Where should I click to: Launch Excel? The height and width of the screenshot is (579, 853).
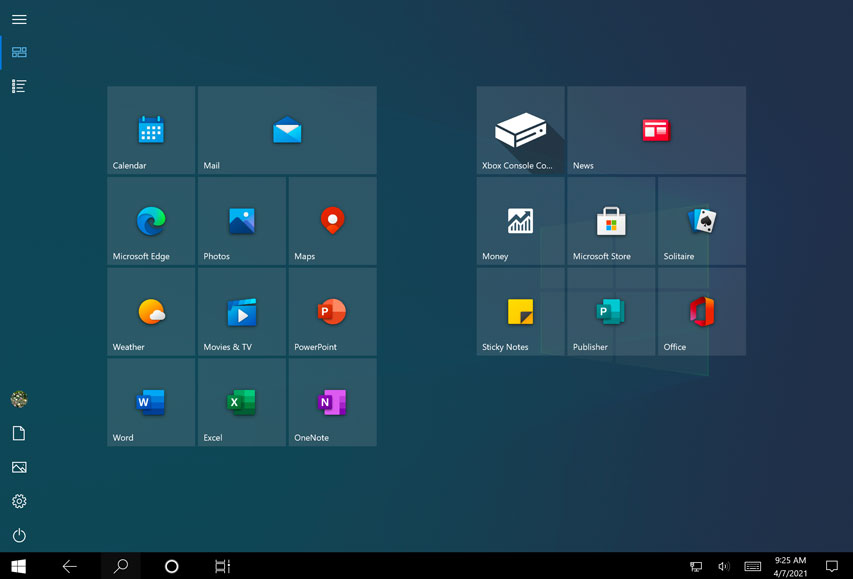241,401
